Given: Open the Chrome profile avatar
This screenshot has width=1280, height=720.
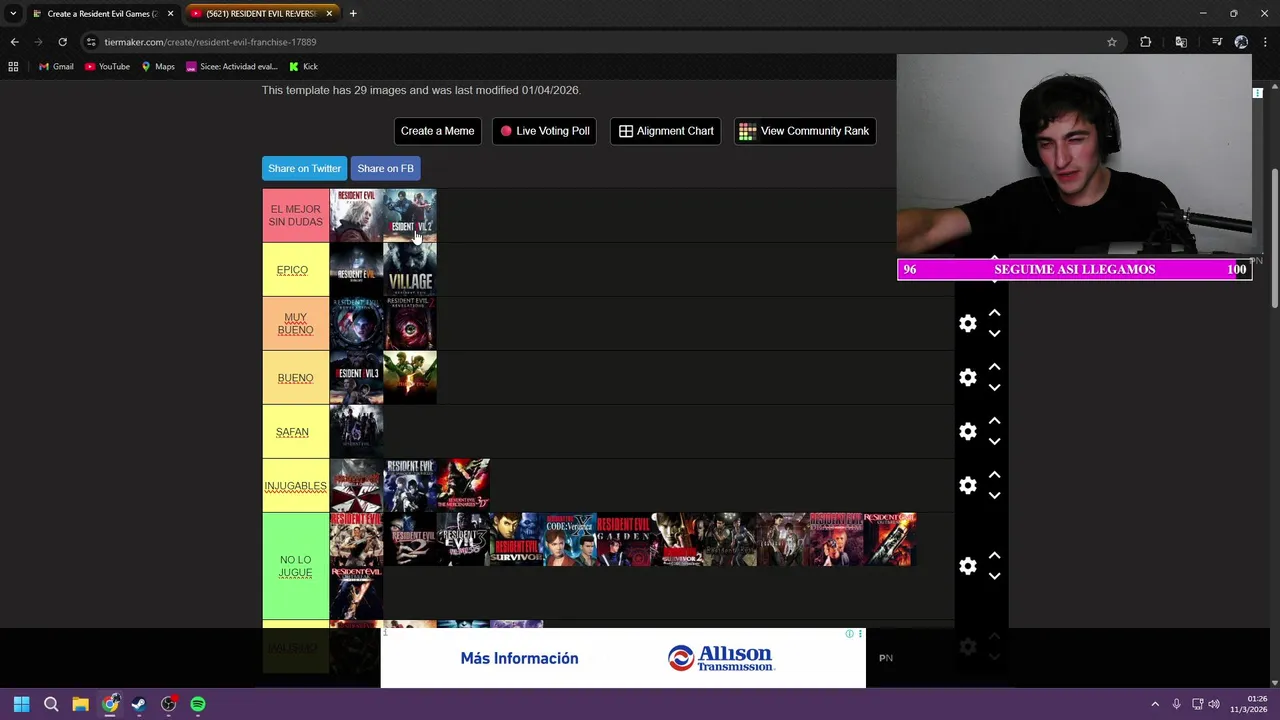Looking at the screenshot, I should (x=1241, y=42).
